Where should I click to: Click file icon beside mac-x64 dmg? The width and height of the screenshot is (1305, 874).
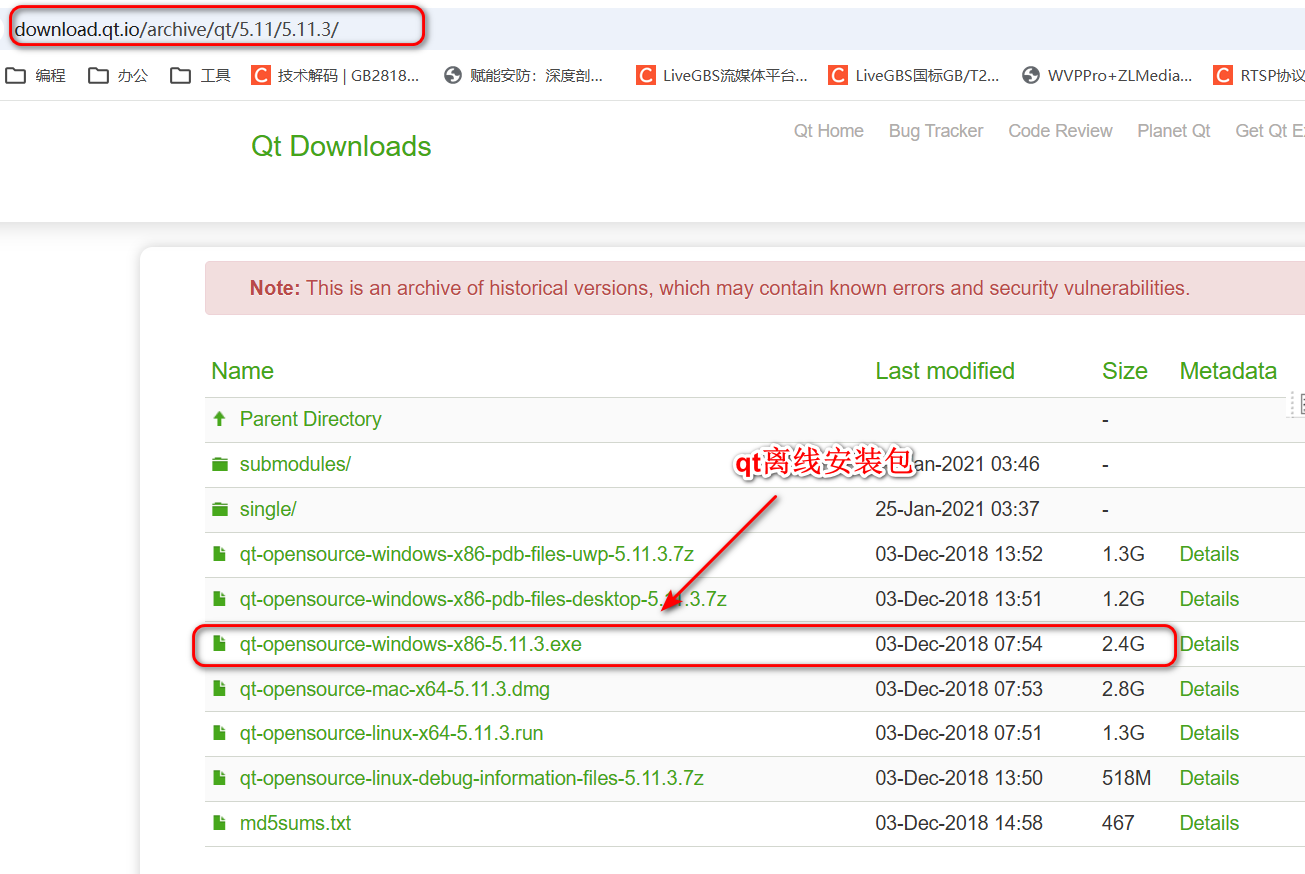220,689
